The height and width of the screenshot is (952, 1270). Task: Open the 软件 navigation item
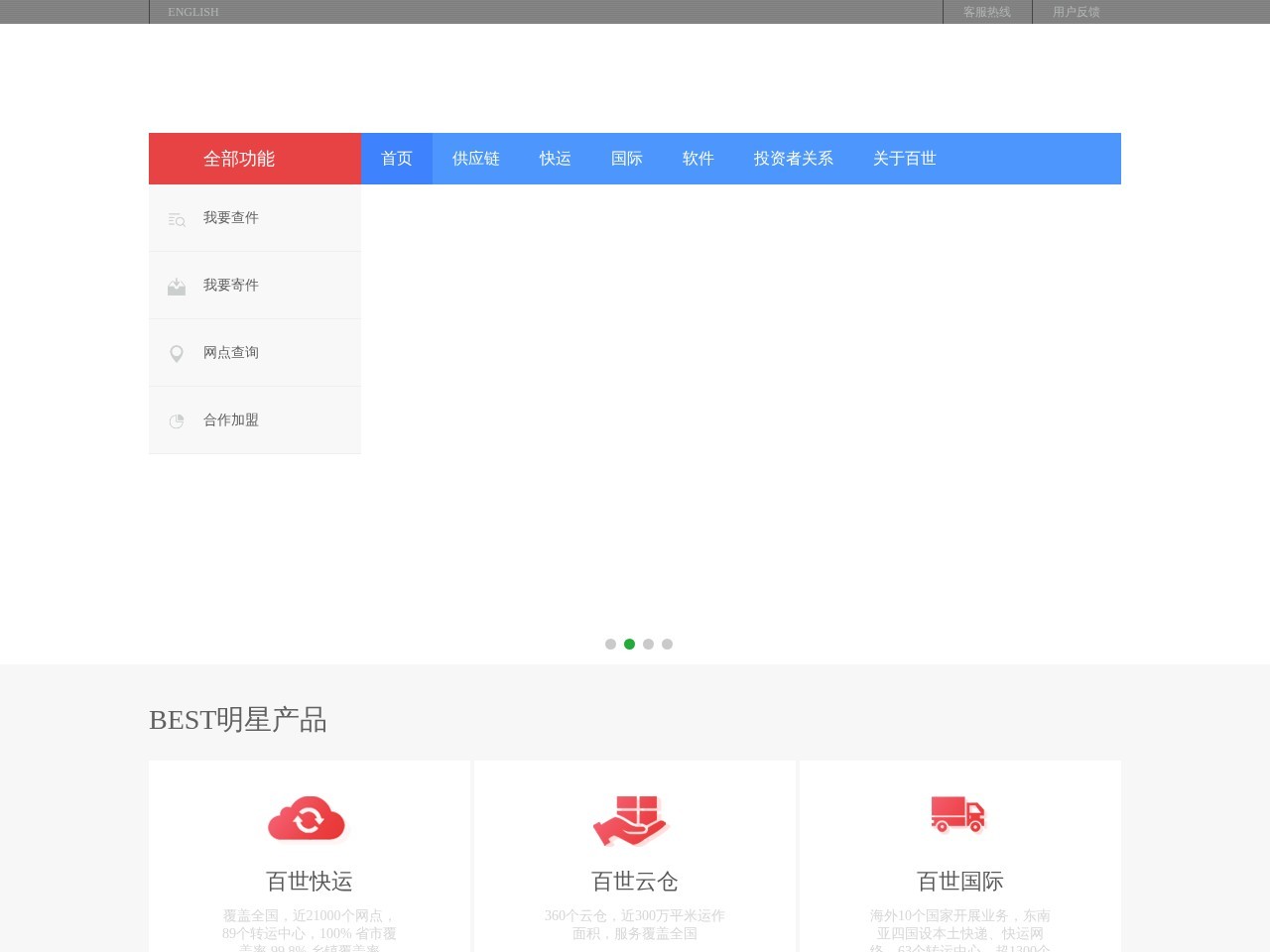pyautogui.click(x=698, y=159)
